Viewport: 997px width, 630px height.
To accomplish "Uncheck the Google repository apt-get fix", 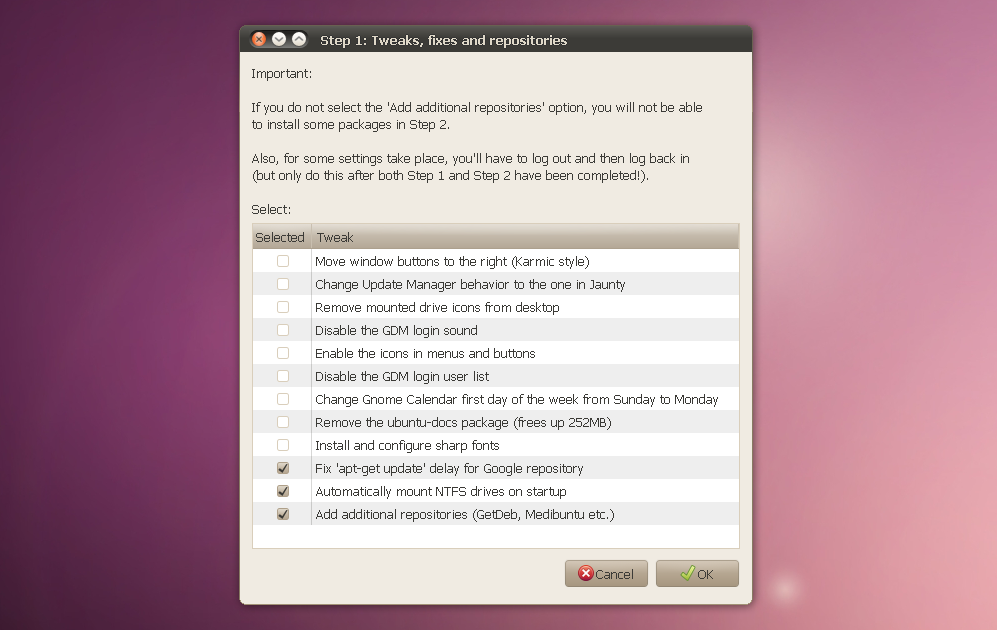I will point(283,468).
